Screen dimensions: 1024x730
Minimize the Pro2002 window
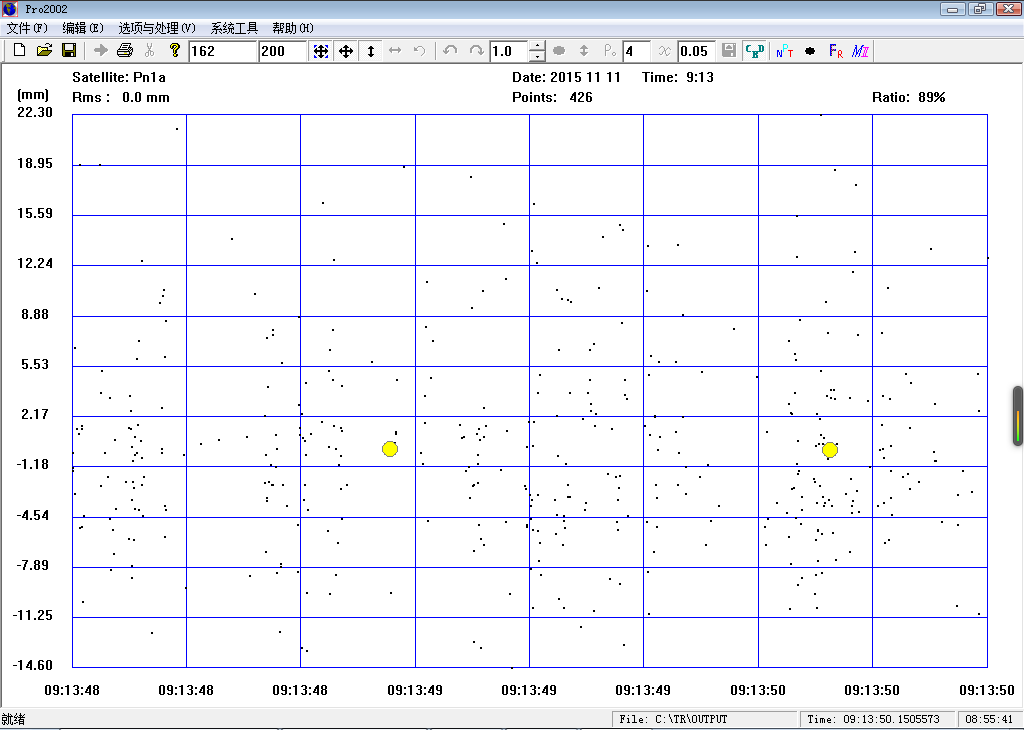click(953, 9)
